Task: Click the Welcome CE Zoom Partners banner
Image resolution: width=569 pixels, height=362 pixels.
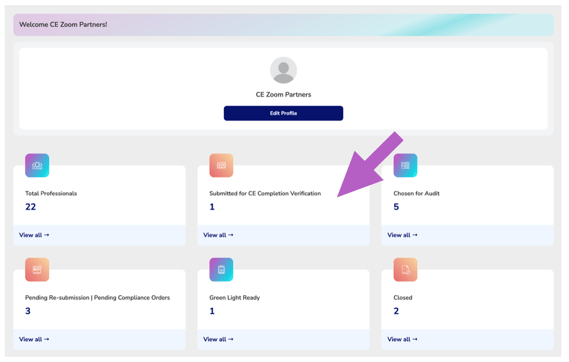Action: pyautogui.click(x=283, y=25)
